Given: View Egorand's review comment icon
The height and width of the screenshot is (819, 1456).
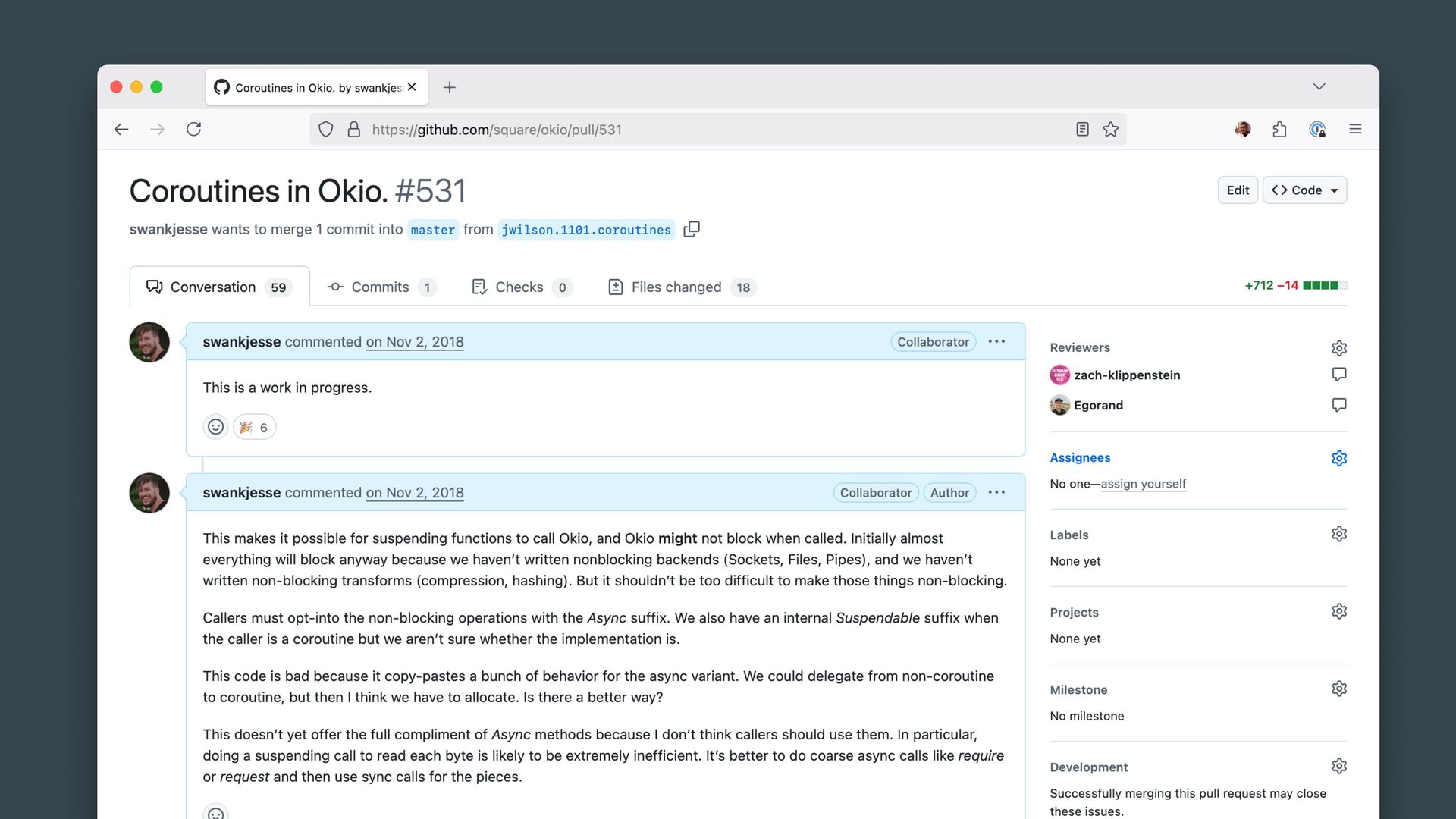Looking at the screenshot, I should coord(1339,405).
